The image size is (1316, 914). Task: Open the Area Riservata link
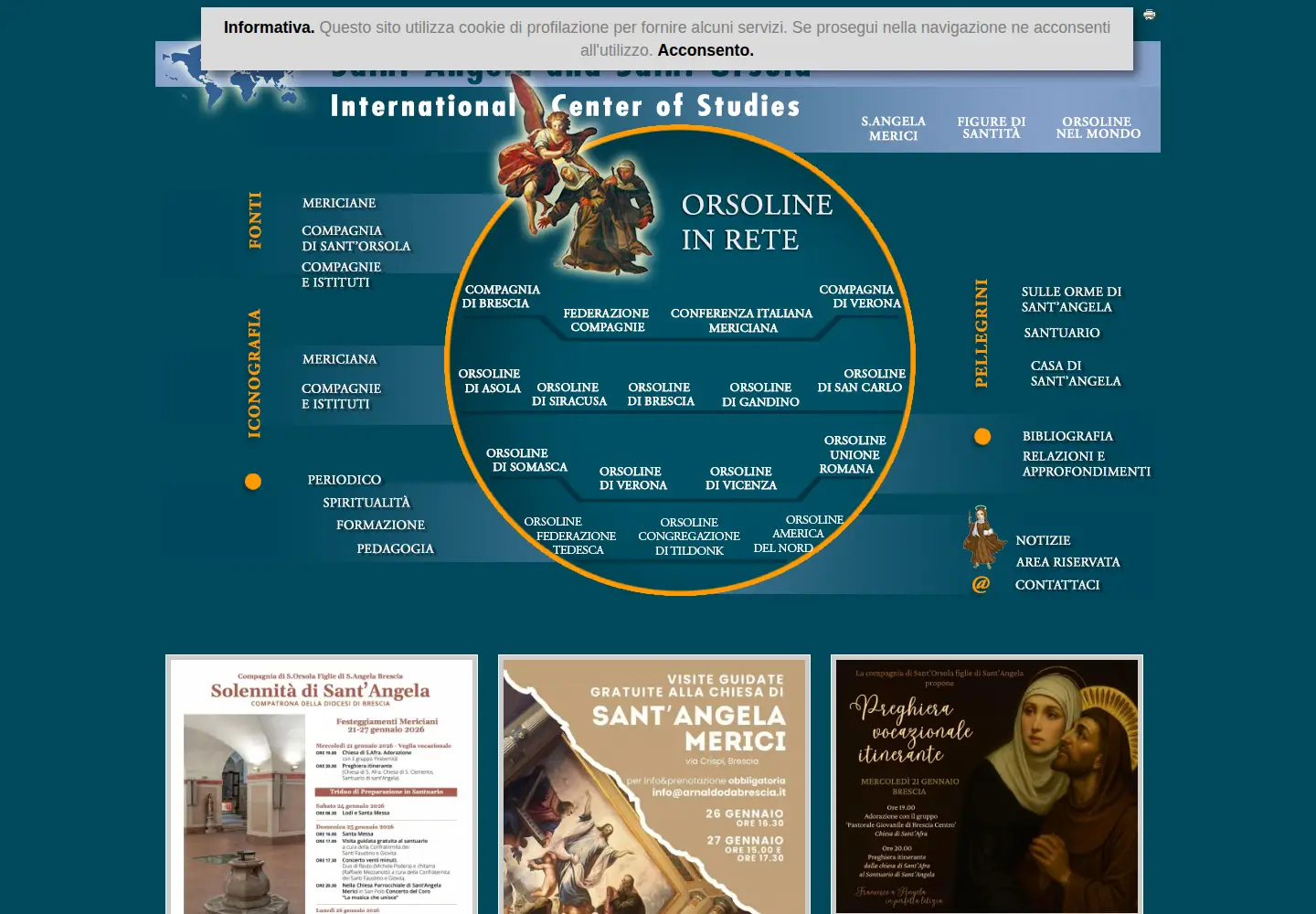(1067, 562)
